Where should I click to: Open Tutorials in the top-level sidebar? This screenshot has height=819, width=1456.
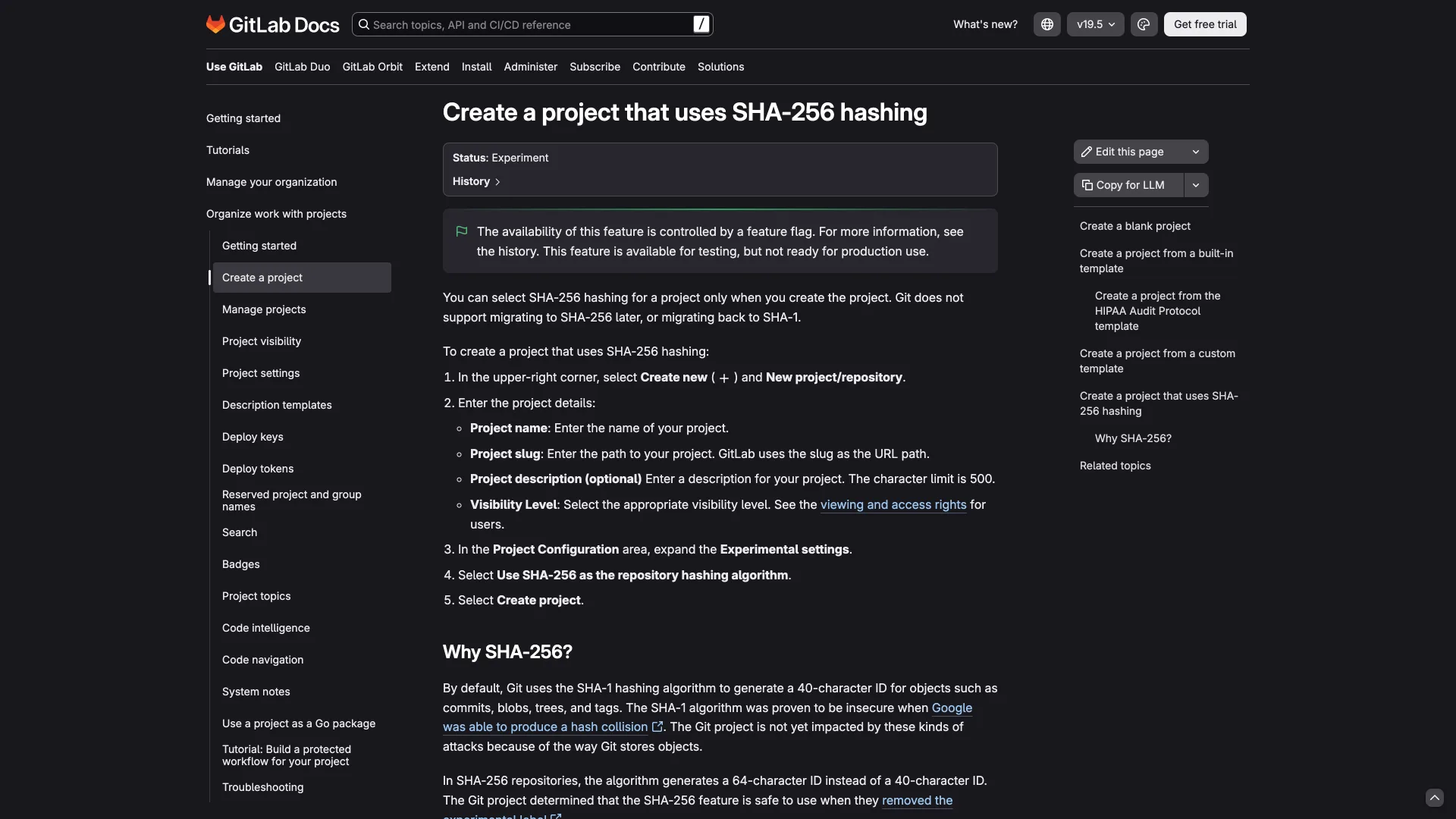coord(227,150)
